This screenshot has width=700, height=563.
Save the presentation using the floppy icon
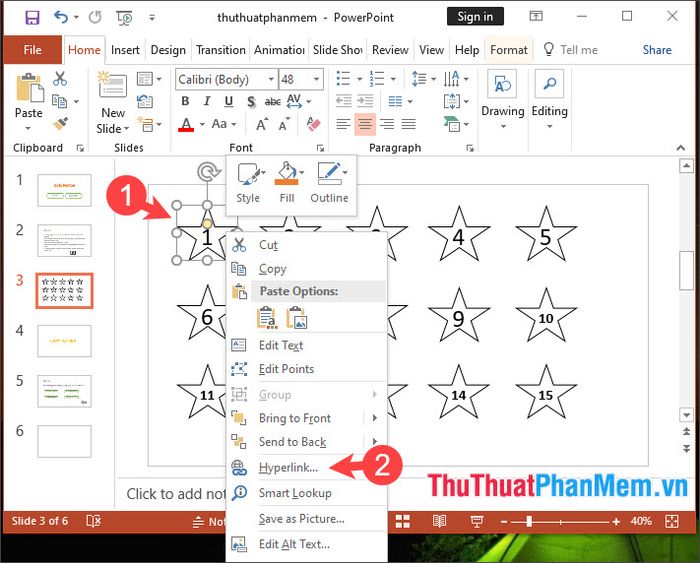(x=32, y=17)
